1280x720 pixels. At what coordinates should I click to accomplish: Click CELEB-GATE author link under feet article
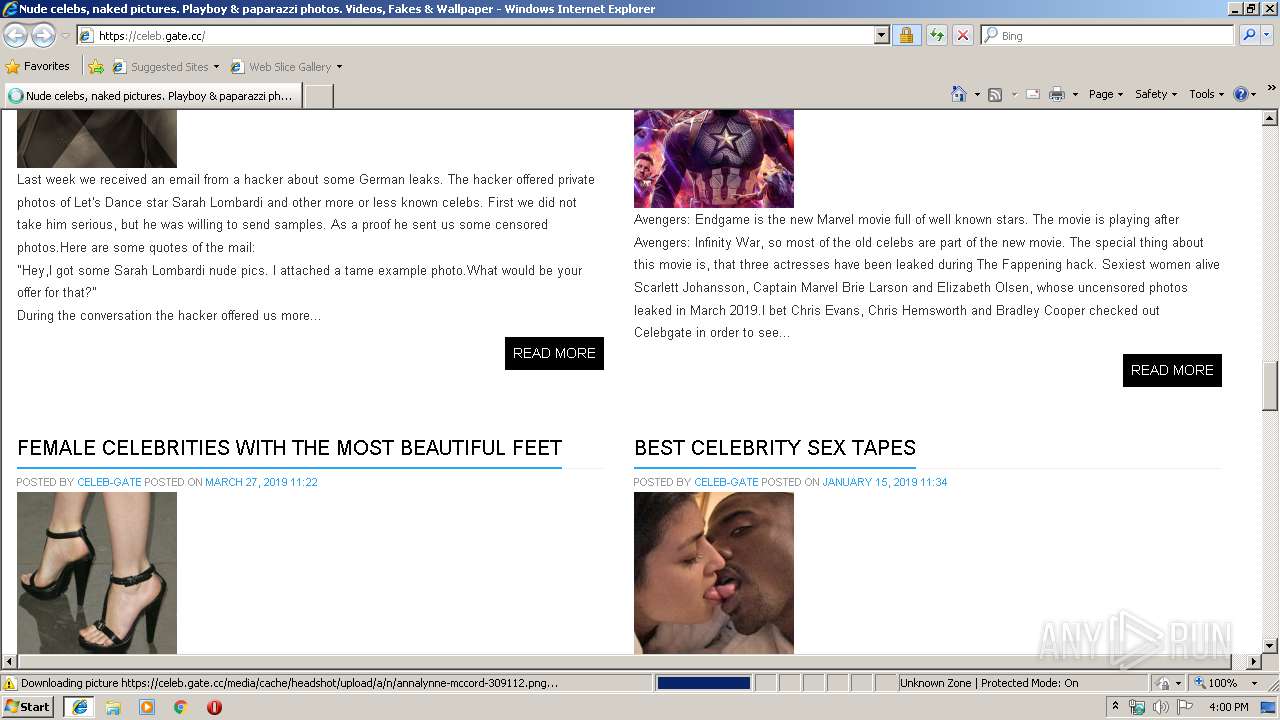pyautogui.click(x=109, y=482)
